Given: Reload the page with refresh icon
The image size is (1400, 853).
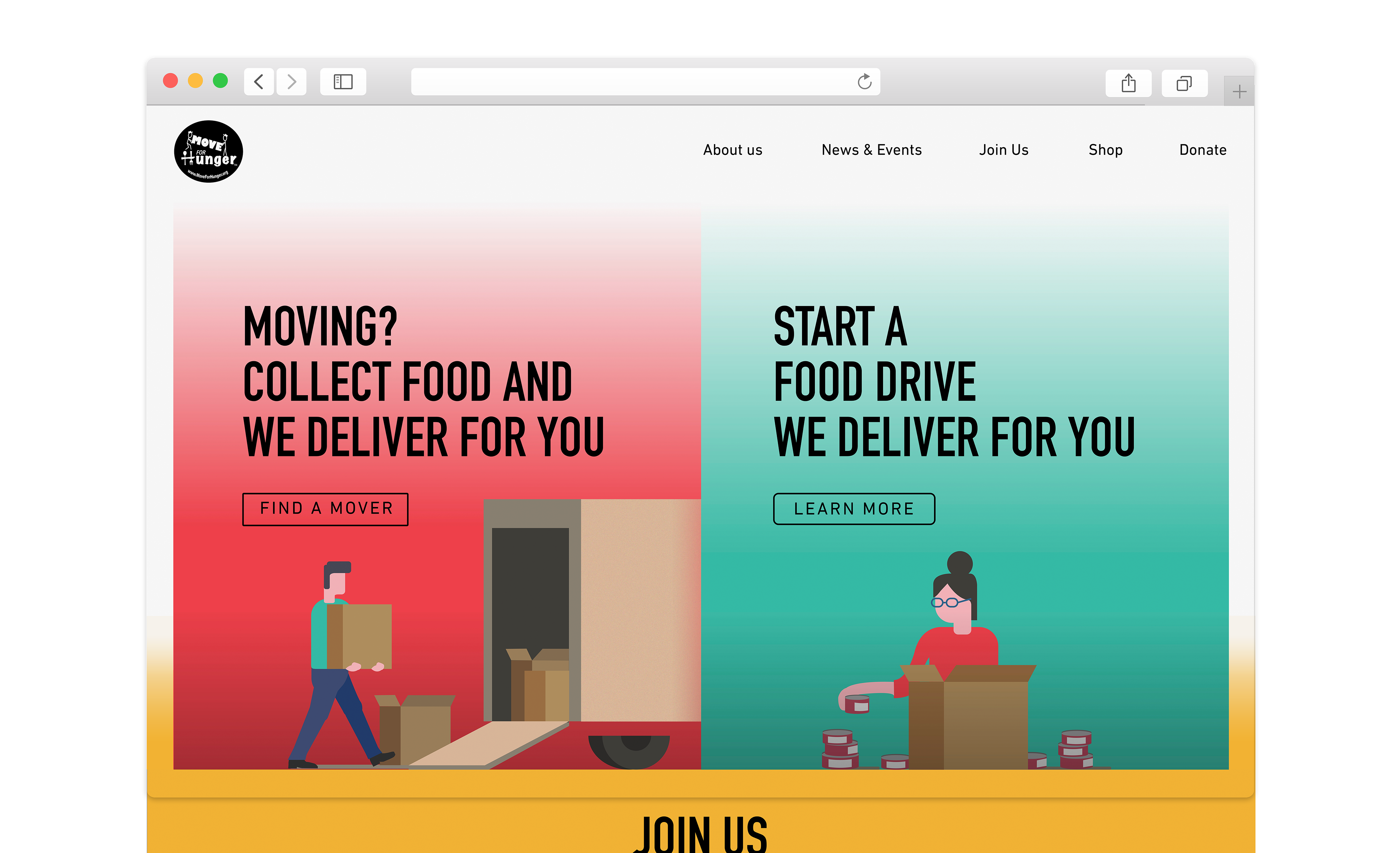Looking at the screenshot, I should click(864, 82).
